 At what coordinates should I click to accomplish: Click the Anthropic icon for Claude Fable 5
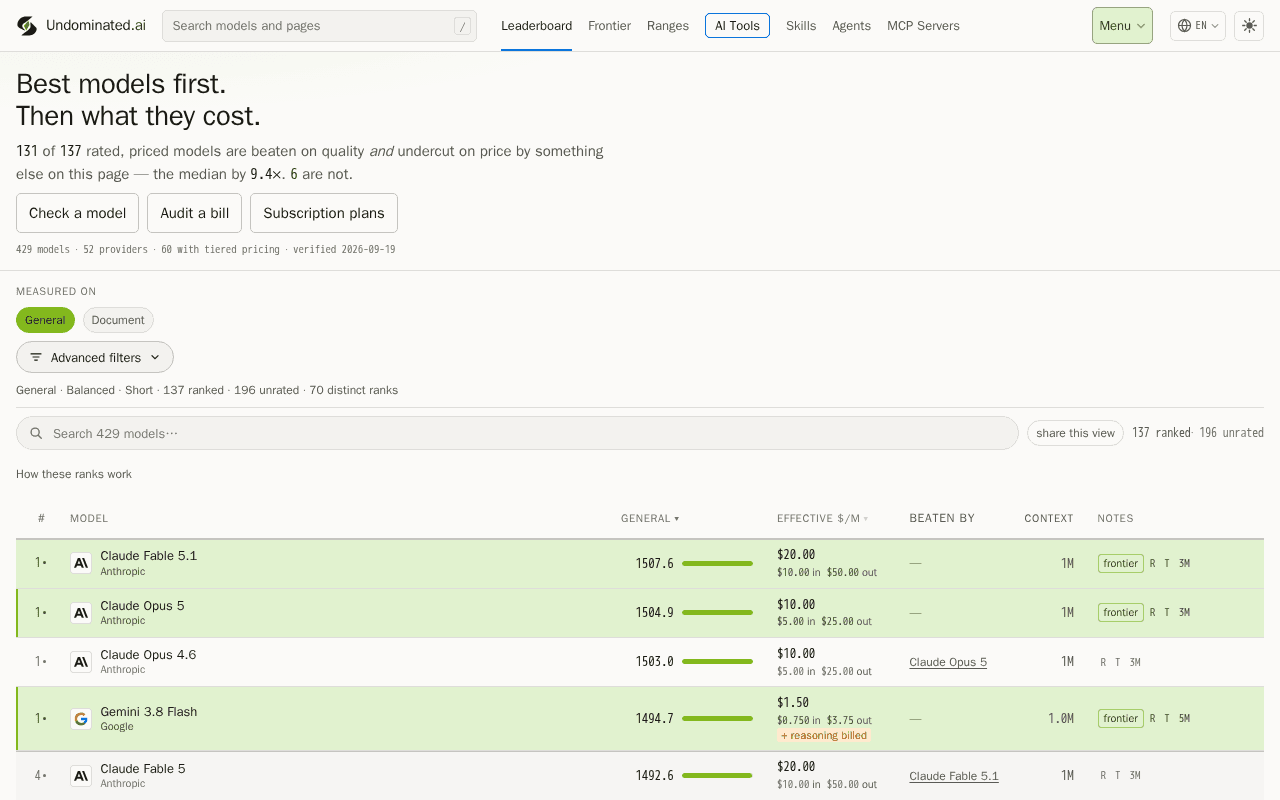[x=81, y=775]
